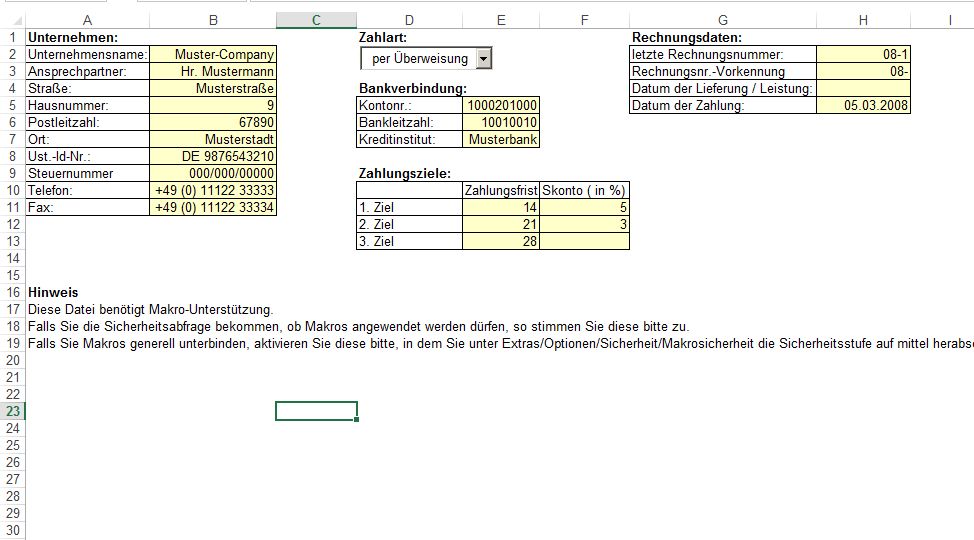Image resolution: width=974 pixels, height=540 pixels.
Task: Select column H header
Action: click(x=863, y=21)
